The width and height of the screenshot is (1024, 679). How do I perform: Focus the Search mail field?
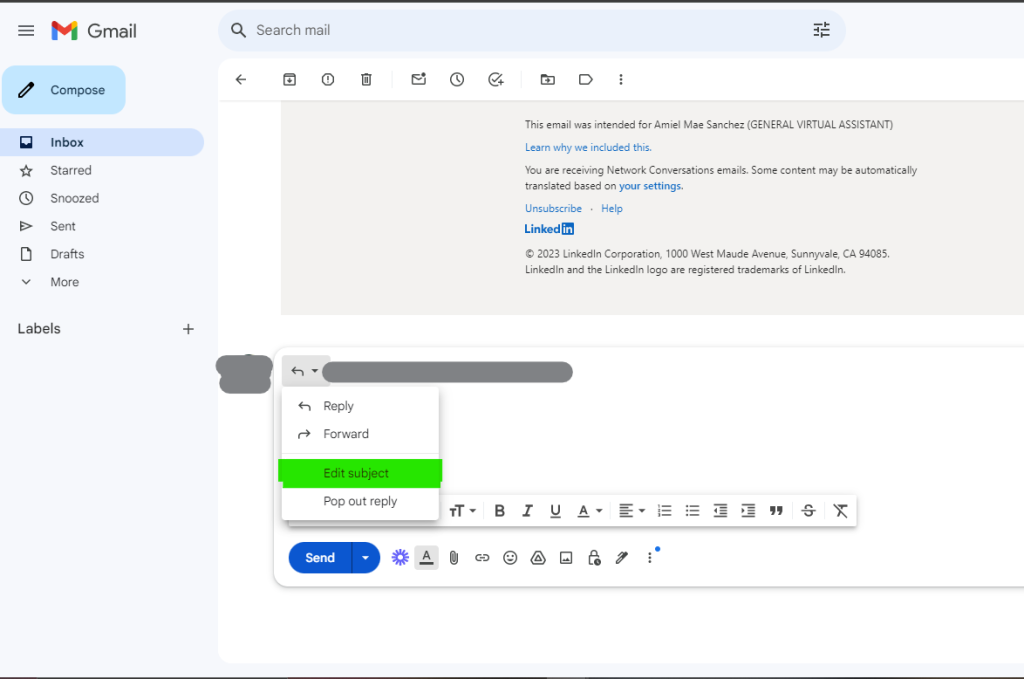click(x=530, y=30)
